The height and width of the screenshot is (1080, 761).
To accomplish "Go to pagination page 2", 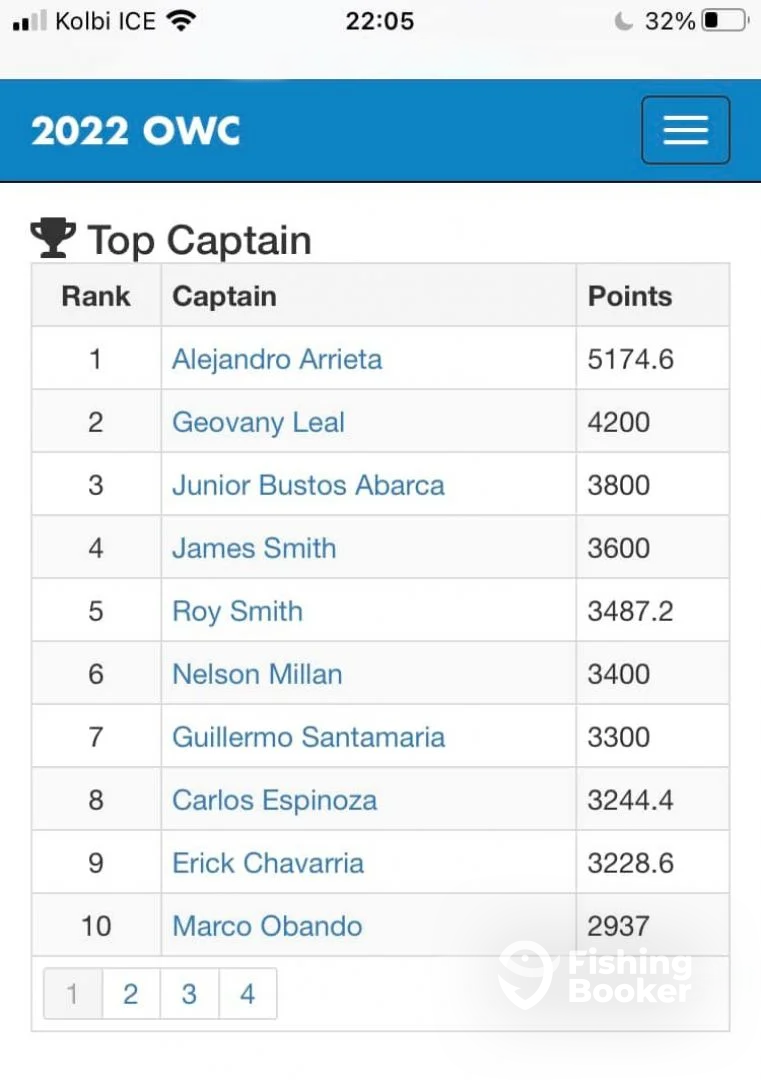I will (x=130, y=994).
